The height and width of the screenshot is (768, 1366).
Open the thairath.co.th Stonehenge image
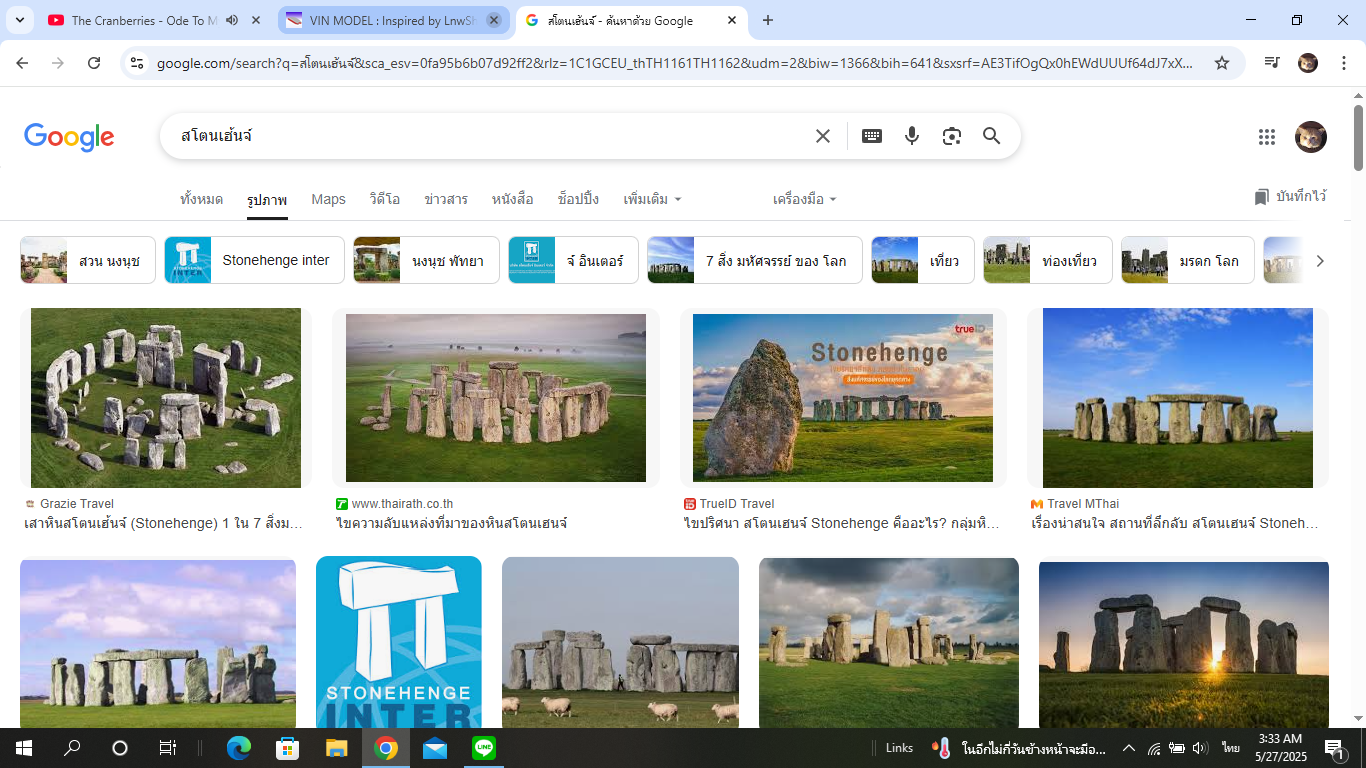495,398
